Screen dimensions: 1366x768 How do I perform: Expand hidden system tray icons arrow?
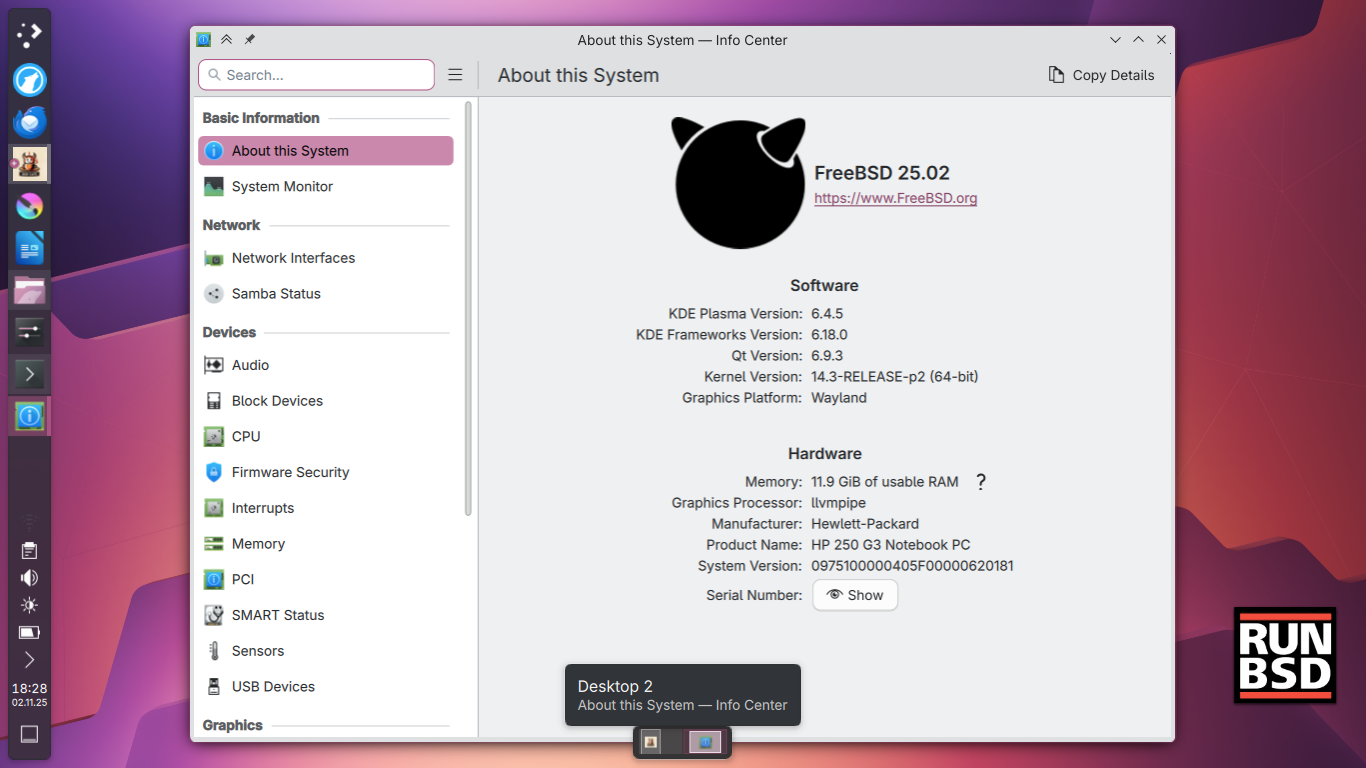point(29,659)
